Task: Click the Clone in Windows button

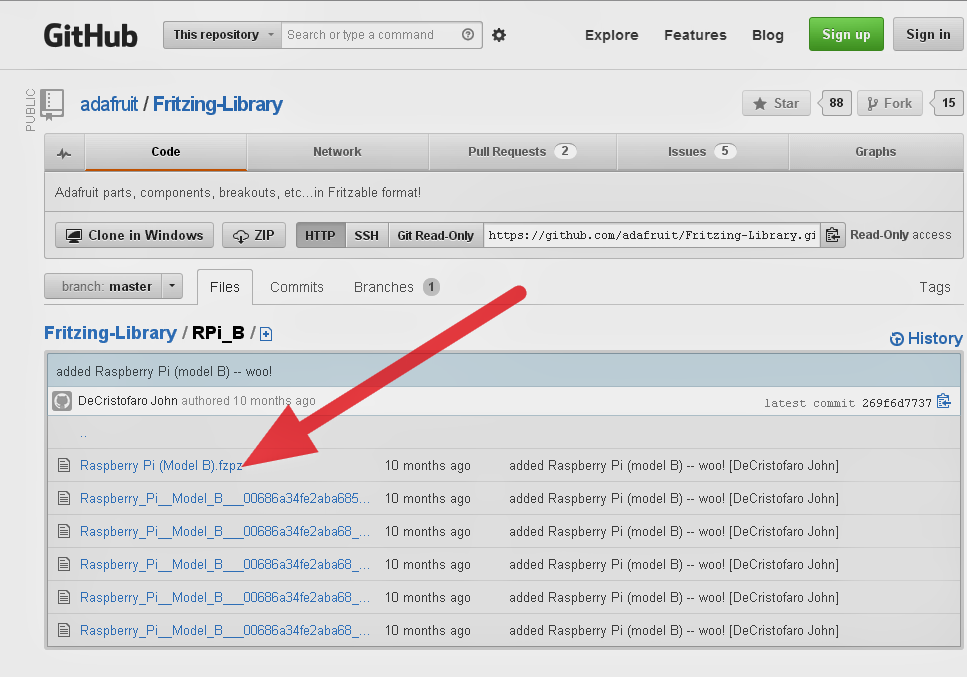Action: (134, 236)
